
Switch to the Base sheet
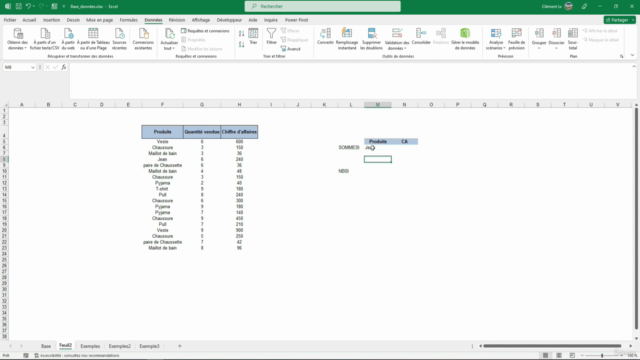click(x=46, y=346)
